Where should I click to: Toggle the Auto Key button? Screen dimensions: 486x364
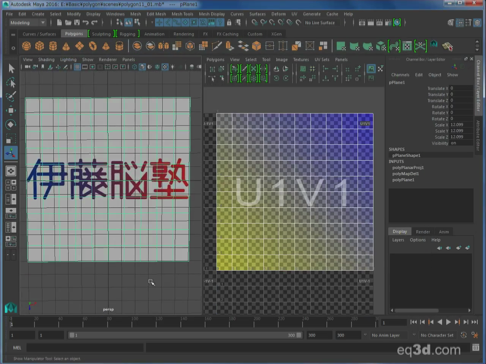point(463,335)
